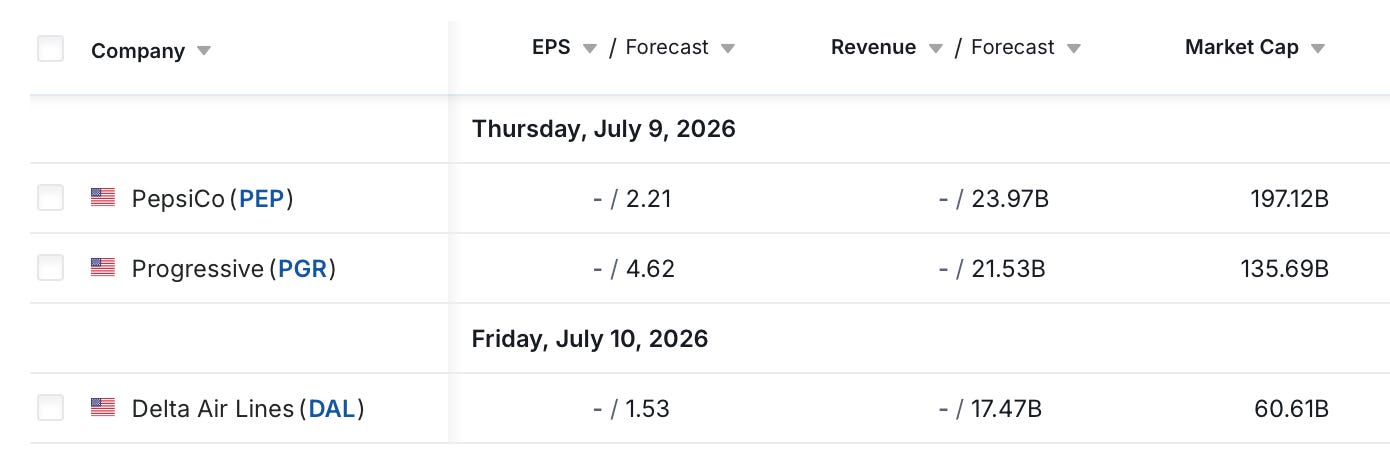1390x472 pixels.
Task: Click the Revenue column header label
Action: [874, 47]
